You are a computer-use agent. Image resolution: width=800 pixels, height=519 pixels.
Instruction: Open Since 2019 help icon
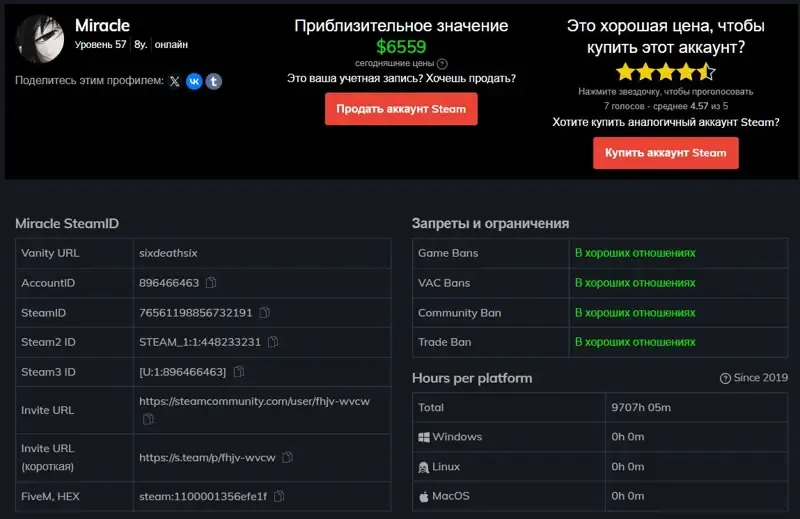click(725, 378)
